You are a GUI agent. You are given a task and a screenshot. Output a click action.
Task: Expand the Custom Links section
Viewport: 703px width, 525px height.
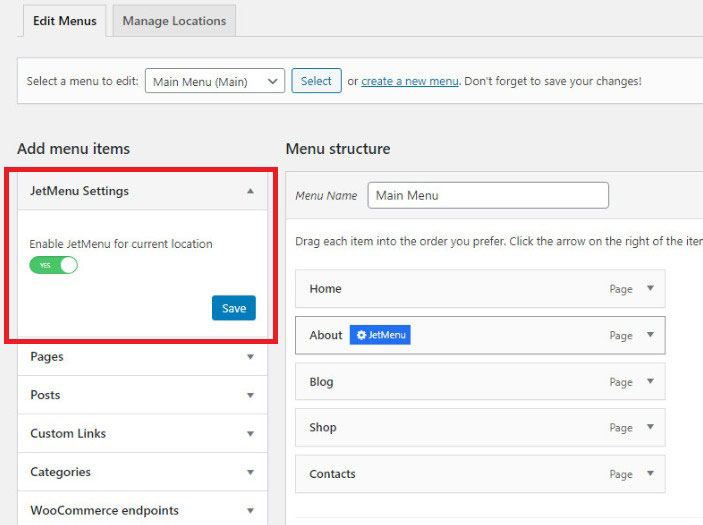pyautogui.click(x=250, y=434)
